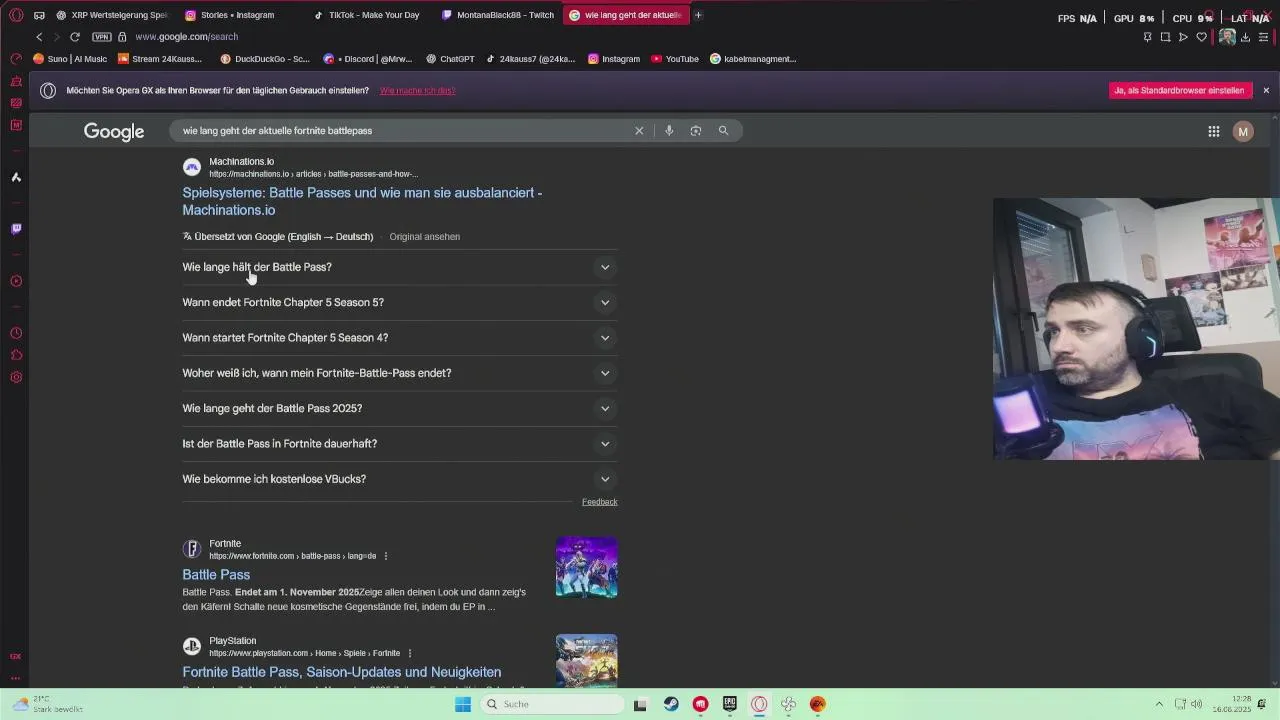Viewport: 1280px width, 720px height.
Task: Open the Discord bookmark
Action: [368, 59]
